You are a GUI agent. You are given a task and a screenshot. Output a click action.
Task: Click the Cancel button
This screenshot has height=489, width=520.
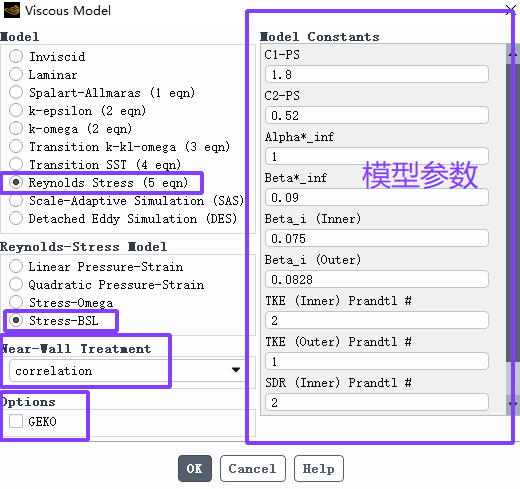tap(253, 469)
